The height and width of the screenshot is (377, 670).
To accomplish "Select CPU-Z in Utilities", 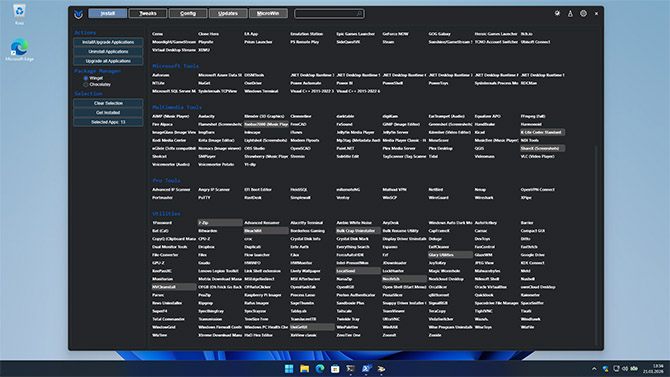I will (204, 239).
